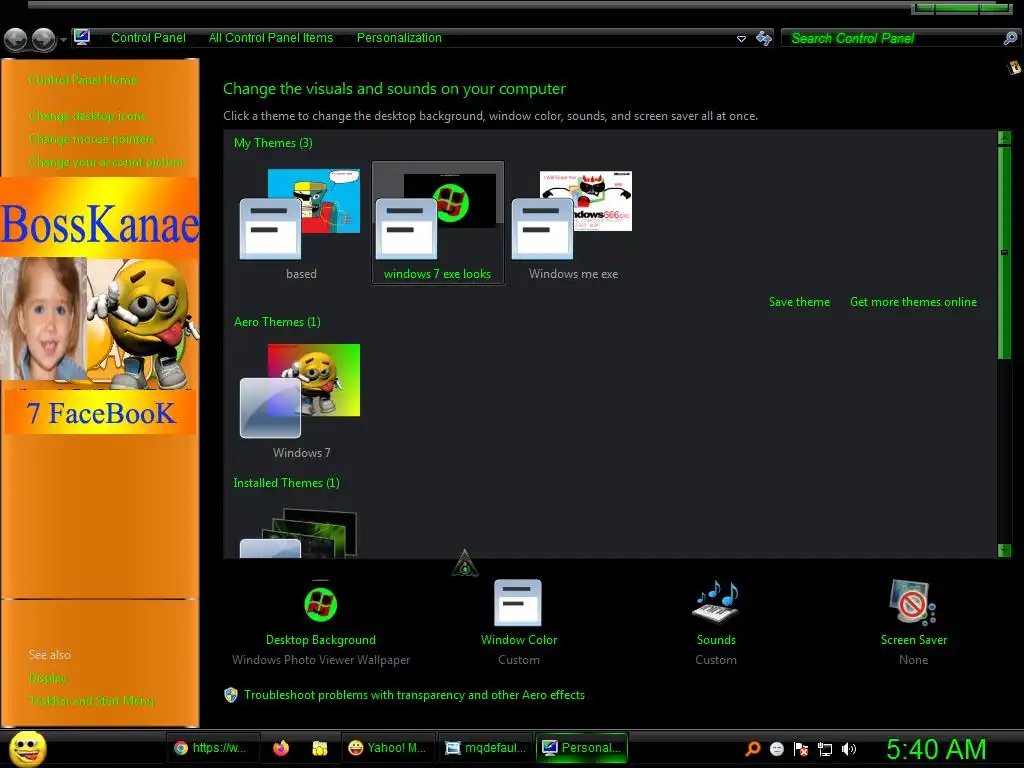Click the search magnifier icon

pyautogui.click(x=1010, y=38)
